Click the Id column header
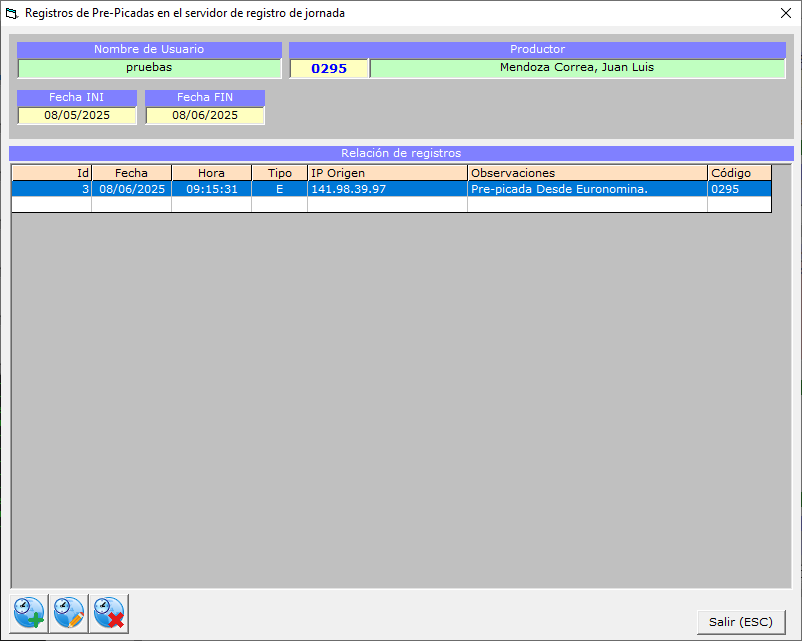The image size is (802, 641). coord(51,173)
